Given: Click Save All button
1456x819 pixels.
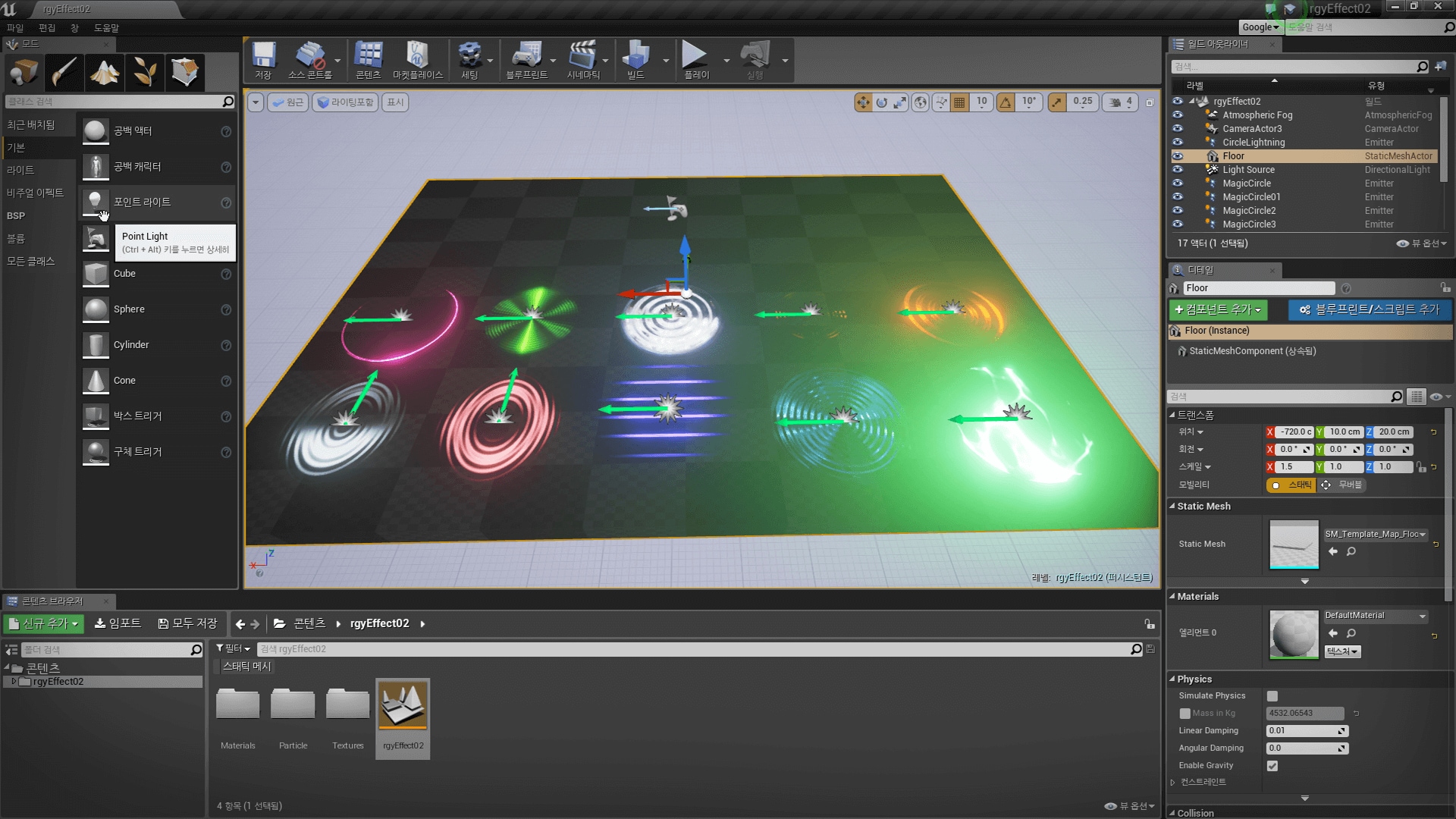Looking at the screenshot, I should (187, 624).
